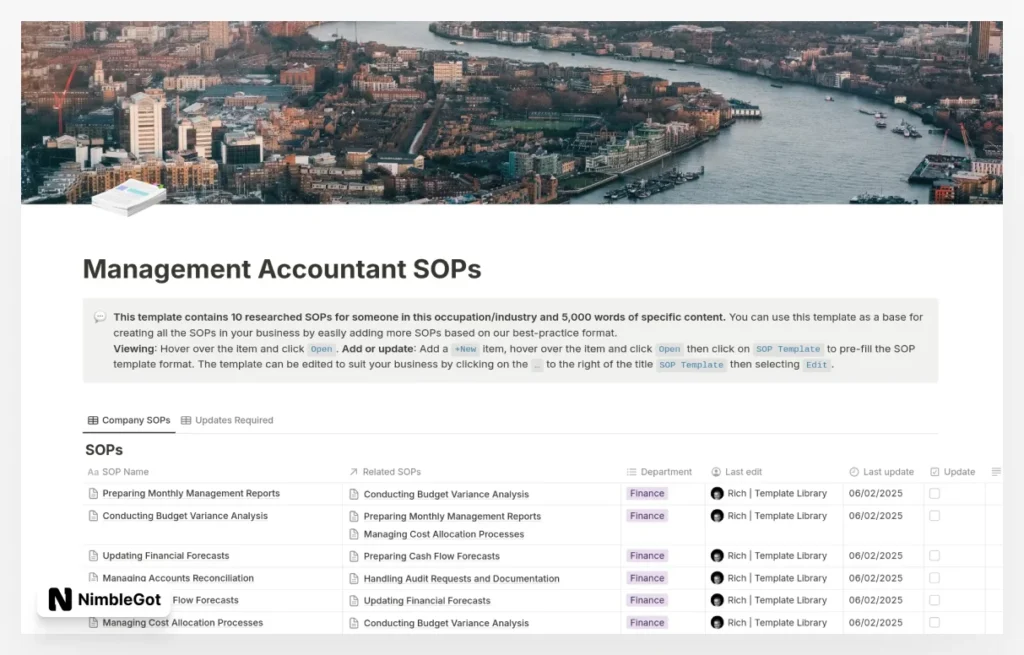
Task: Click the person icon in the Last edit header
Action: [x=714, y=471]
